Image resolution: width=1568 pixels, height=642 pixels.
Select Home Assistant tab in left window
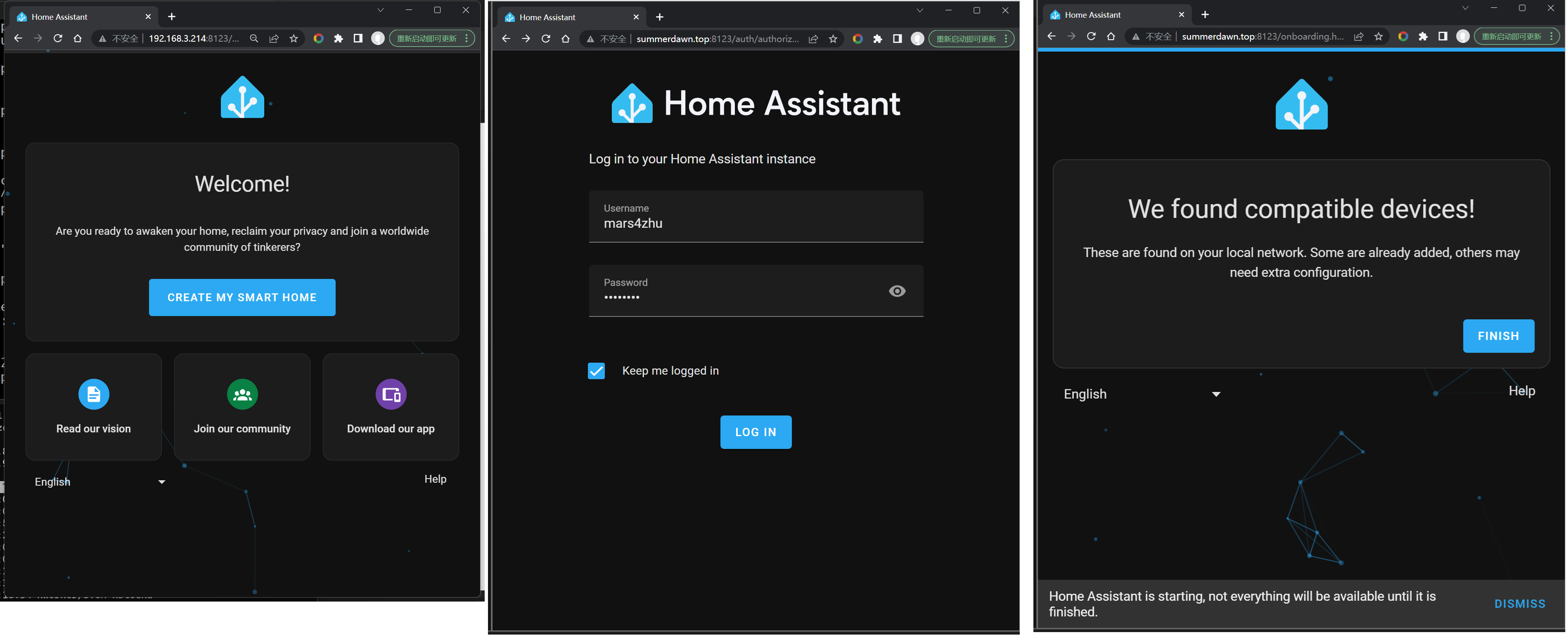click(x=84, y=17)
